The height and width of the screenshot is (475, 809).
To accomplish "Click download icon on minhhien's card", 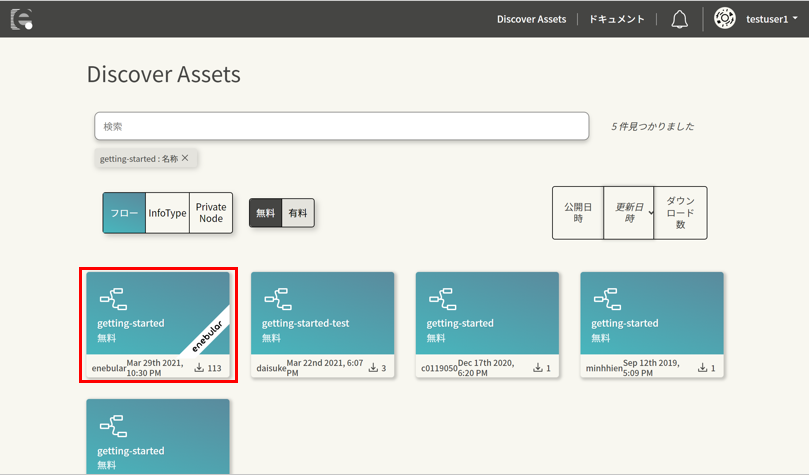I will [x=702, y=368].
